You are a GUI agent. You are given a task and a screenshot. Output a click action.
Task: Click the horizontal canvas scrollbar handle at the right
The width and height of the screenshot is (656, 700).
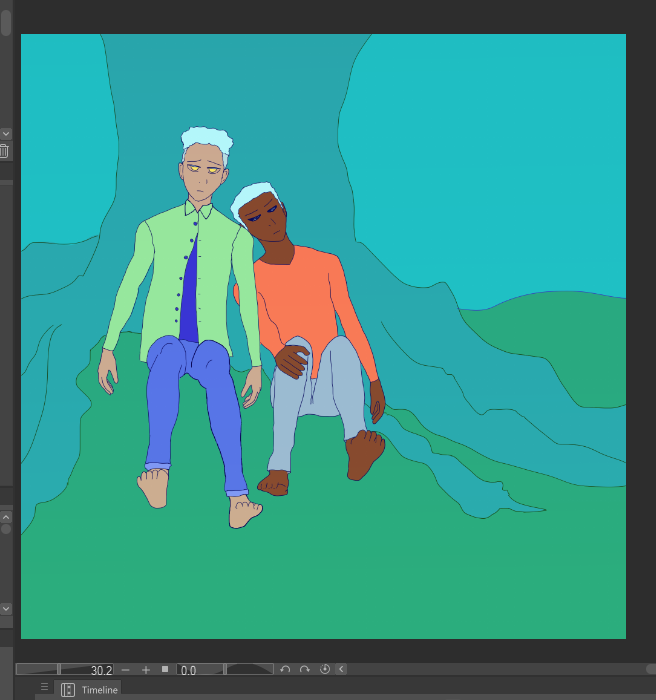point(651,669)
